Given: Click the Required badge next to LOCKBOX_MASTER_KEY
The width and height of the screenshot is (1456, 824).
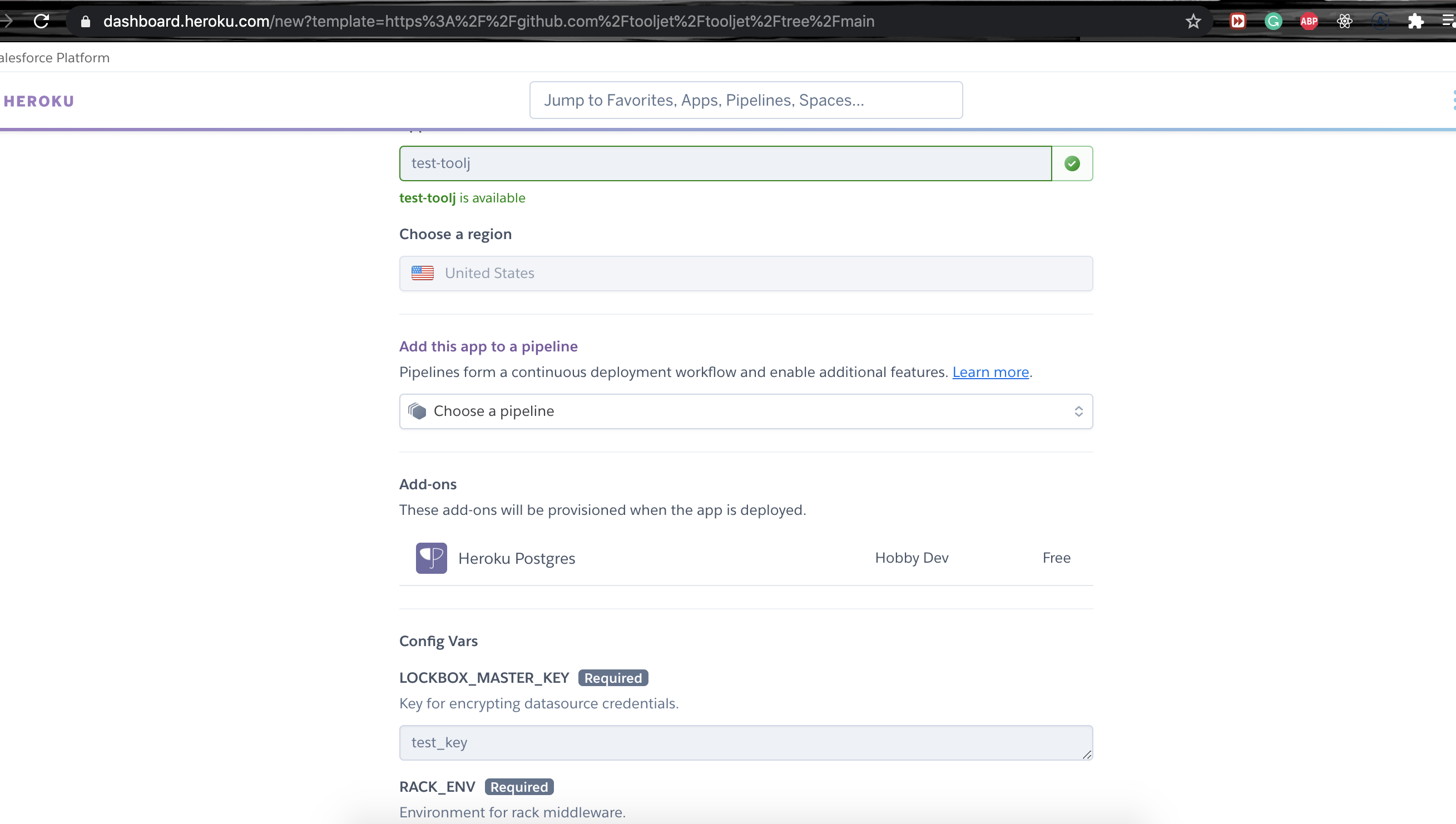Looking at the screenshot, I should pos(612,677).
